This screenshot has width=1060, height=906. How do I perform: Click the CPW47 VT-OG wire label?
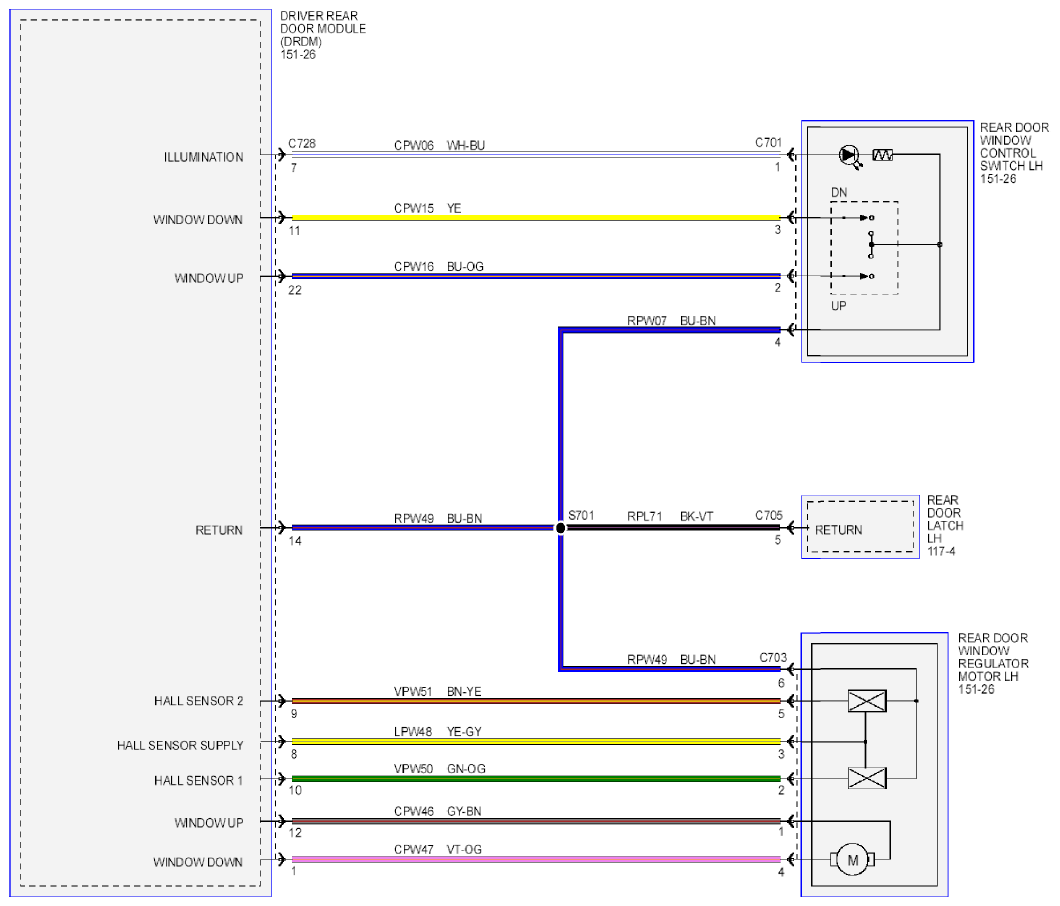438,850
